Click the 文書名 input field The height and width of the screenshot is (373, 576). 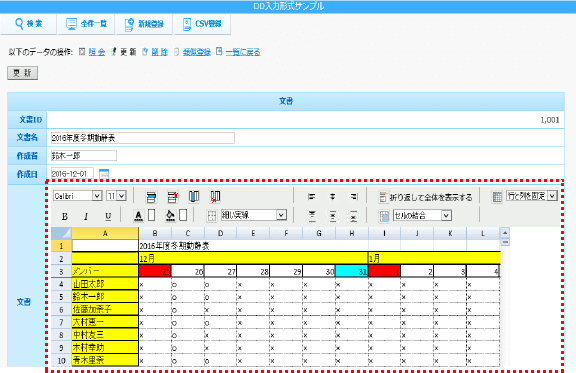point(143,138)
